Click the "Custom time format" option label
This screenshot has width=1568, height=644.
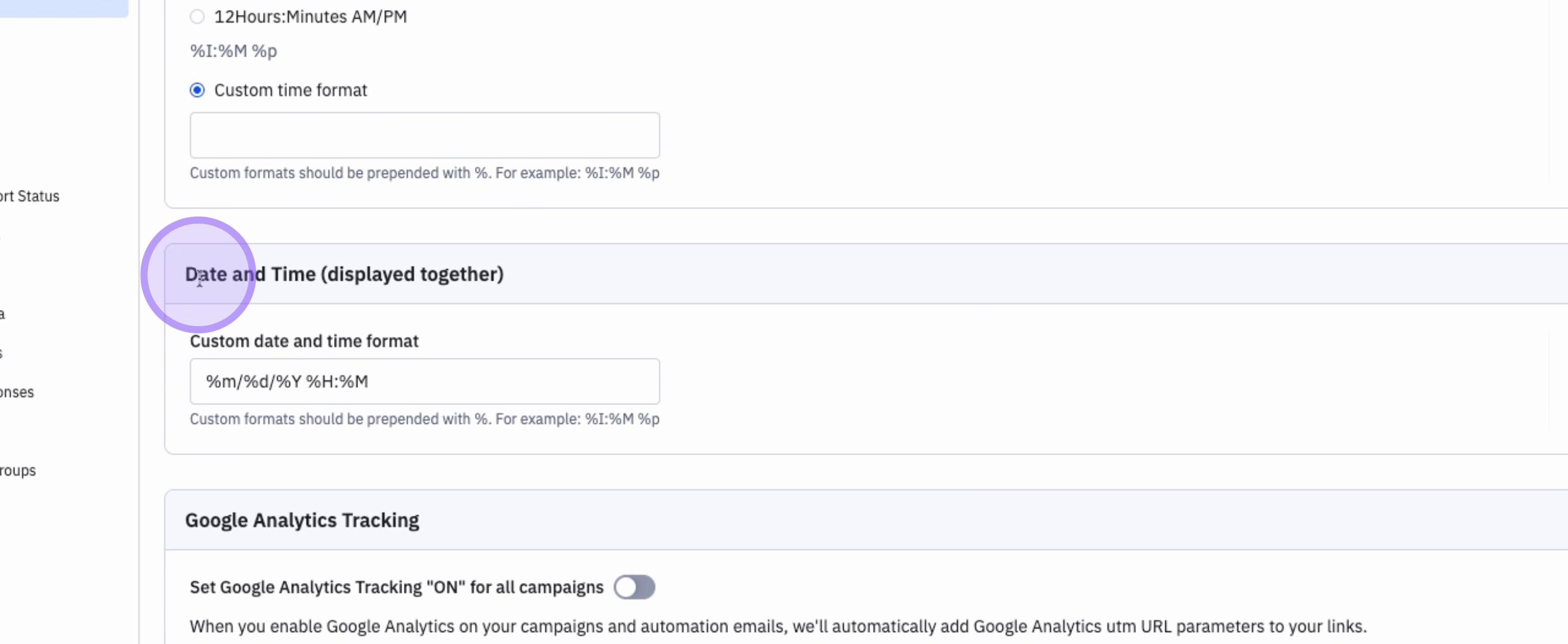click(x=291, y=91)
